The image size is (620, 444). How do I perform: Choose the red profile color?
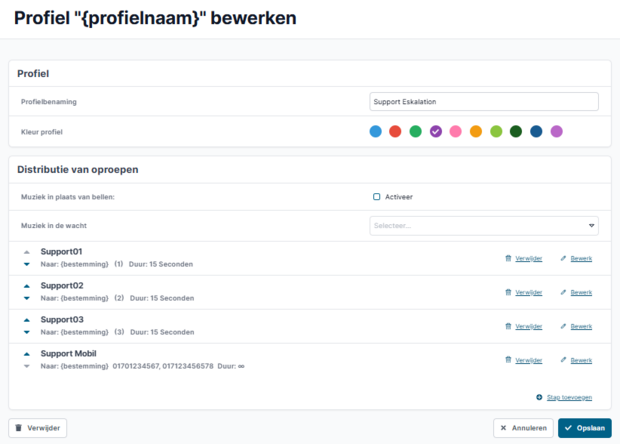tap(395, 131)
